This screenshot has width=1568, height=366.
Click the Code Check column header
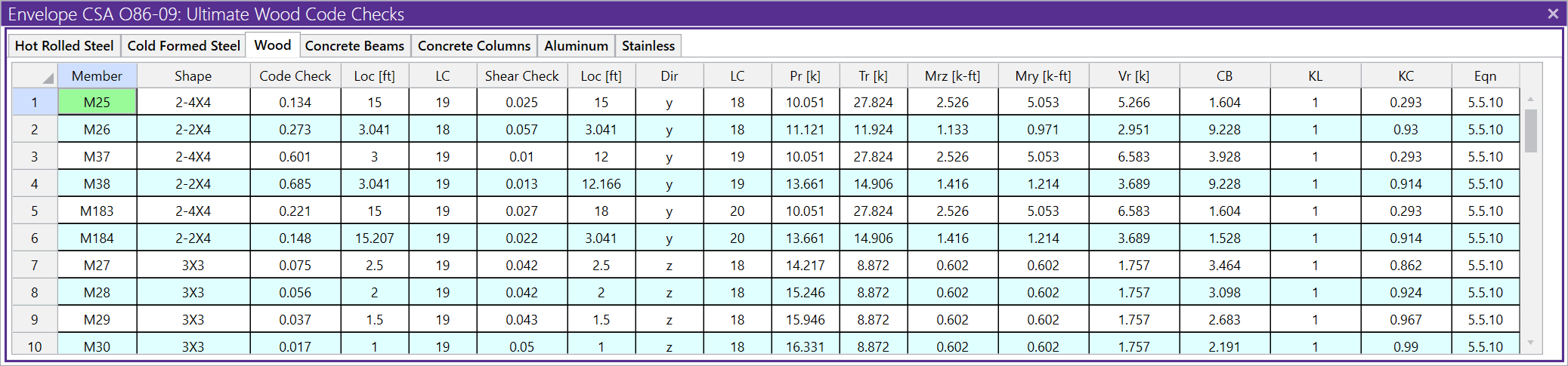(x=295, y=76)
